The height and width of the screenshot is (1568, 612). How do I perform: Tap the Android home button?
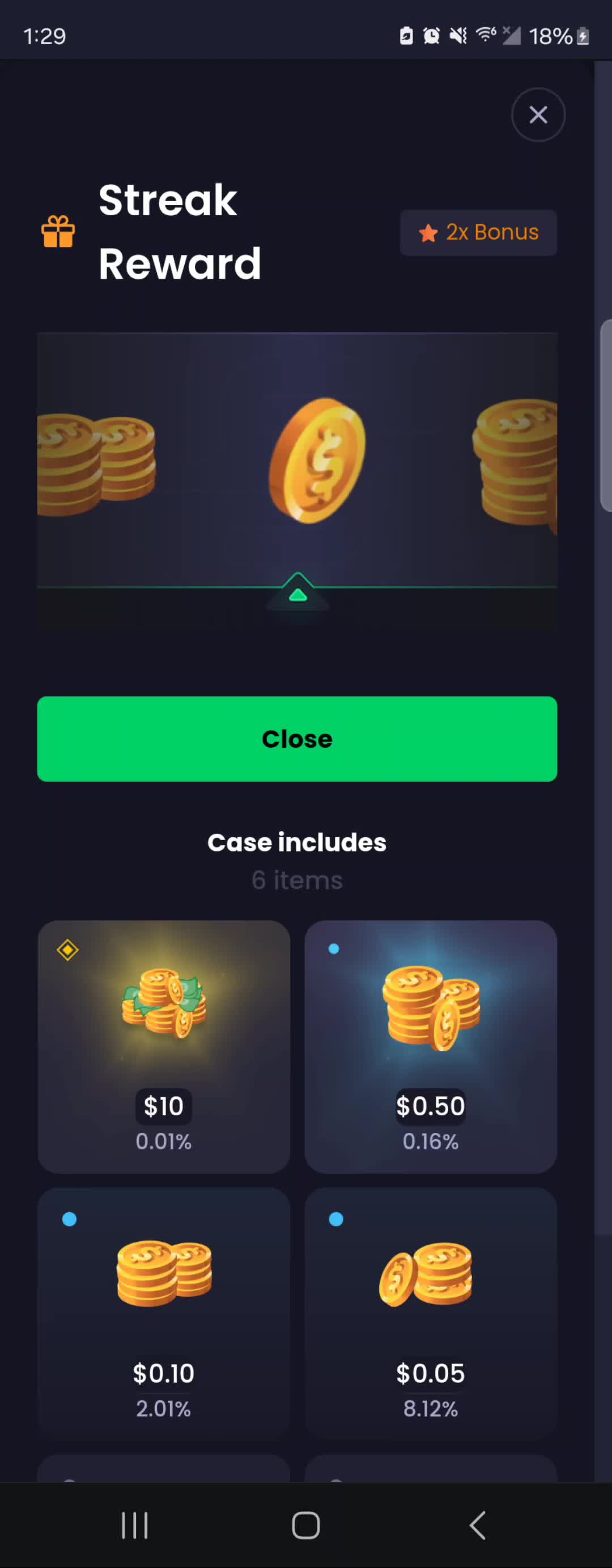(x=305, y=1526)
